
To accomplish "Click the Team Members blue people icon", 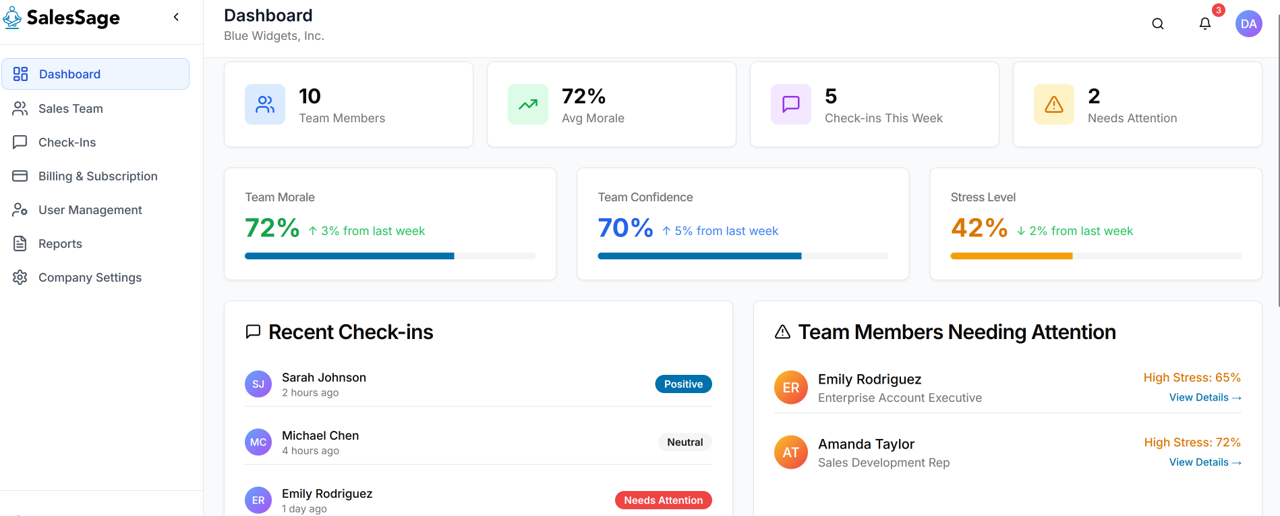I will 265,104.
